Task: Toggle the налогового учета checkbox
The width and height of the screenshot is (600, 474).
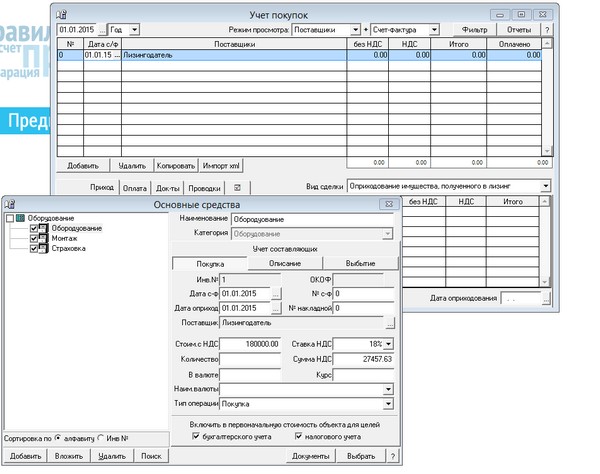Action: click(x=298, y=436)
